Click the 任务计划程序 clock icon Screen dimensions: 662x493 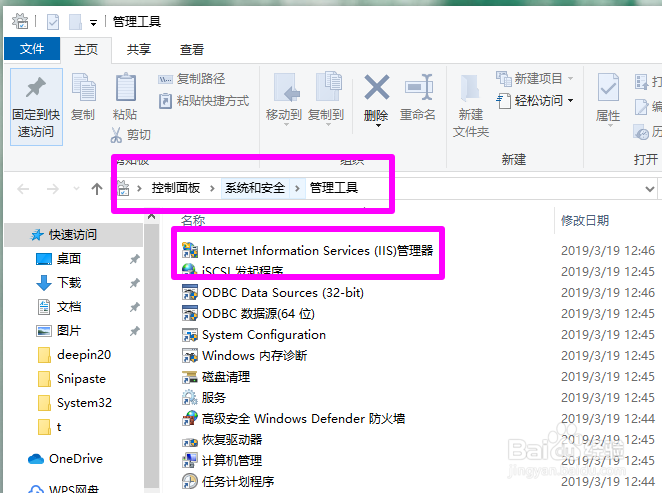pos(190,482)
